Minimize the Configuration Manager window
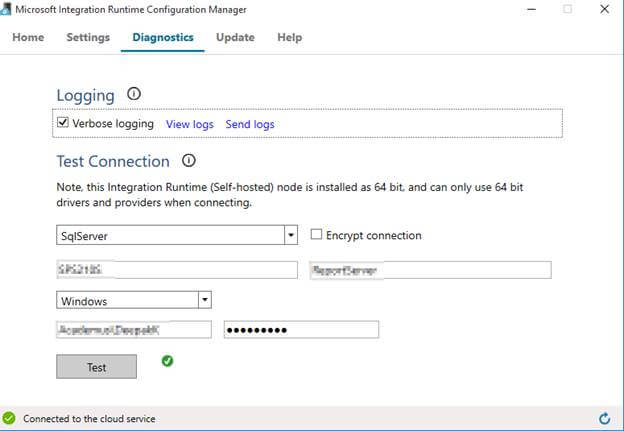624x431 pixels. tap(531, 10)
